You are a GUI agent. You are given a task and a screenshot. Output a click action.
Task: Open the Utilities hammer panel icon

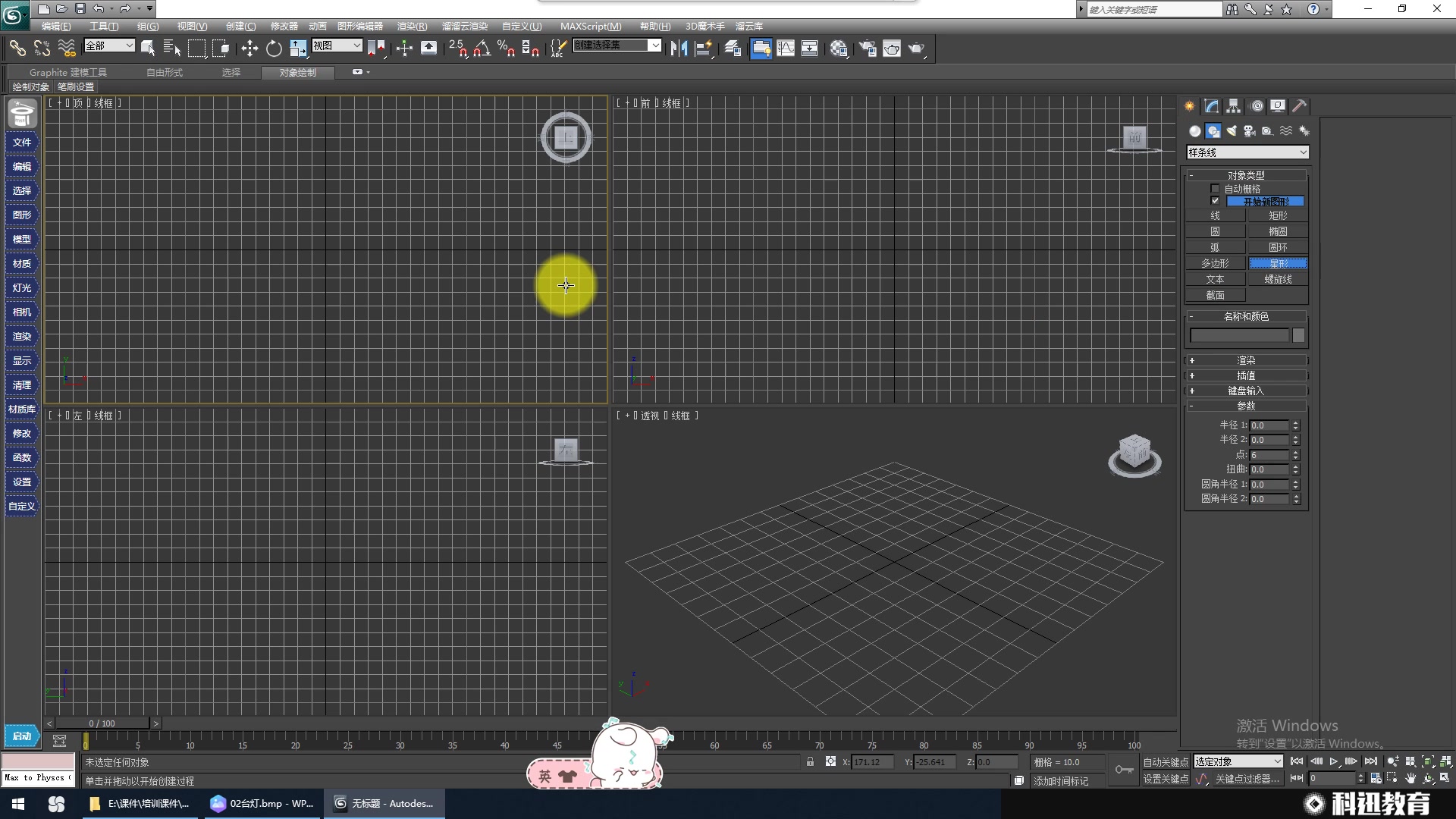[x=1300, y=106]
